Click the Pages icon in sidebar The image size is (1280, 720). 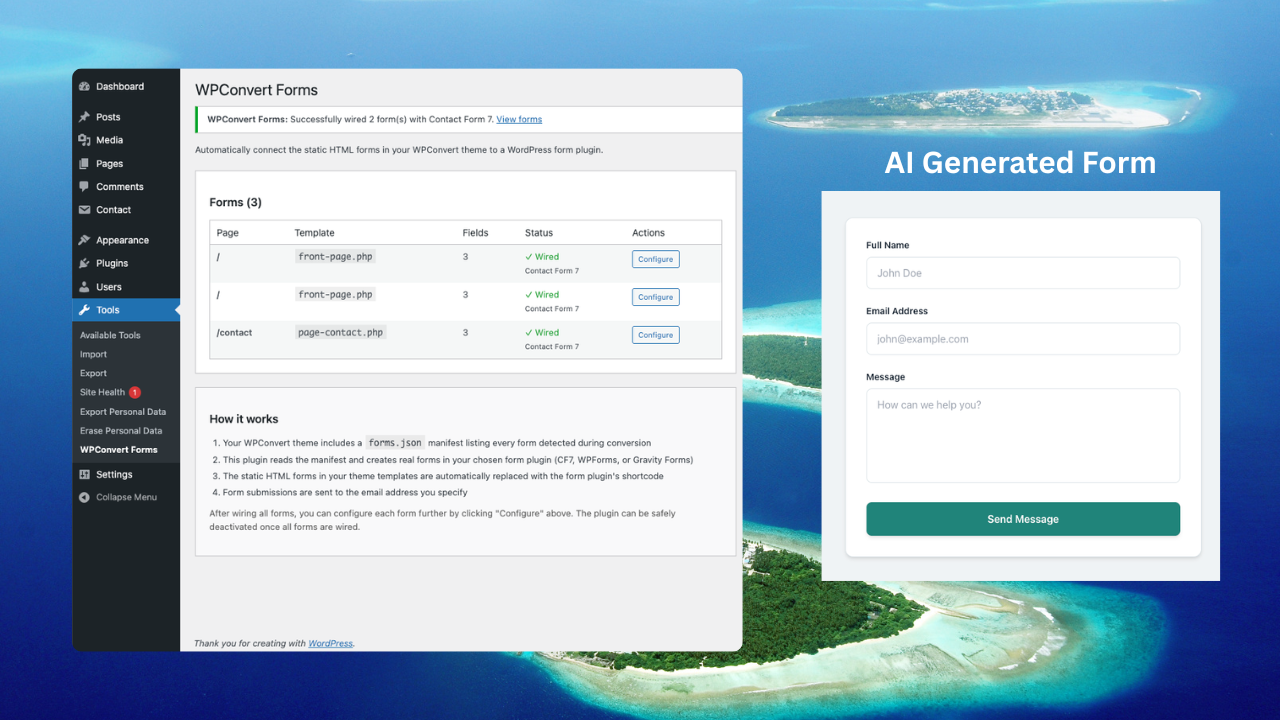coord(85,164)
